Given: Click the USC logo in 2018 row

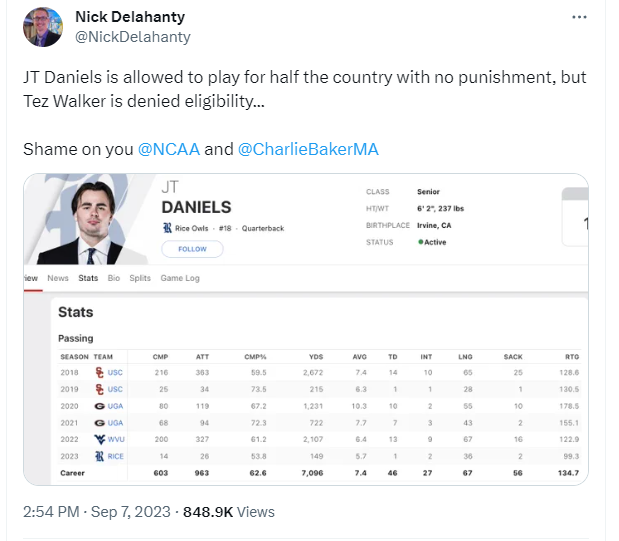Looking at the screenshot, I should point(98,372).
